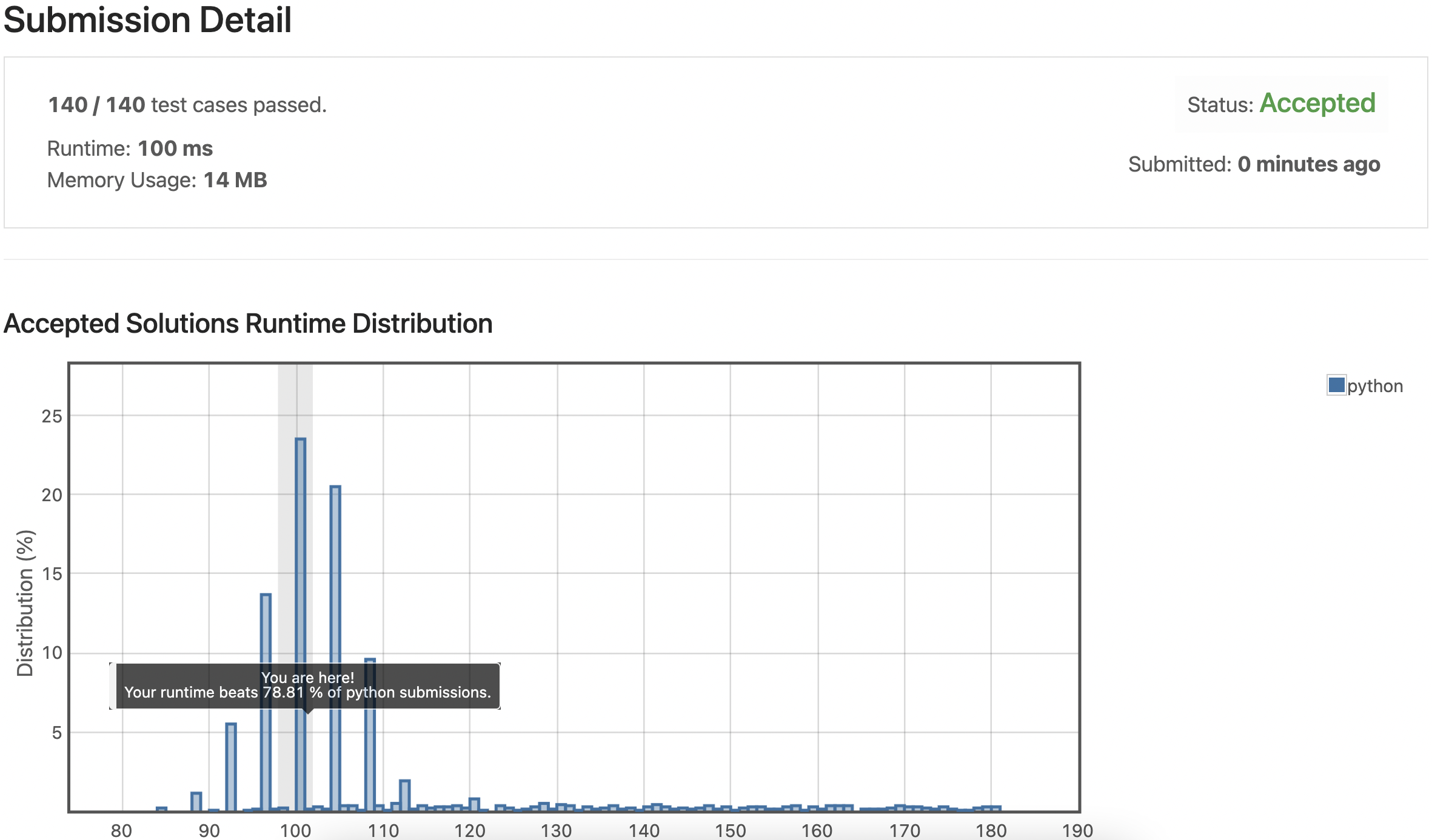Click the python legend label
Screen dimensions: 1432x840
(x=1374, y=386)
